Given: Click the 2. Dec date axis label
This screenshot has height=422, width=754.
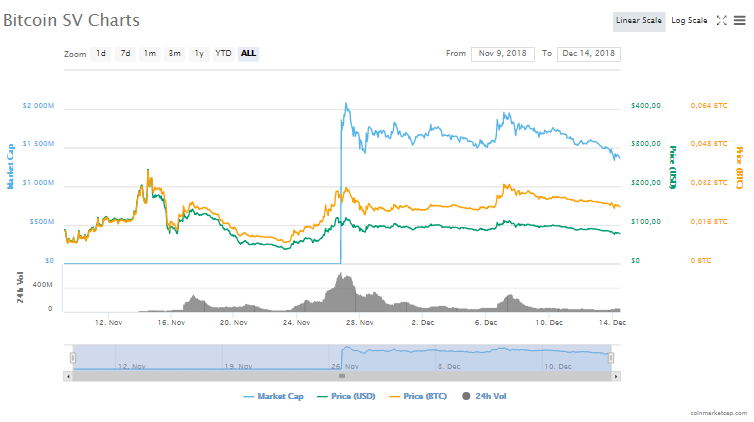Looking at the screenshot, I should click(x=423, y=323).
